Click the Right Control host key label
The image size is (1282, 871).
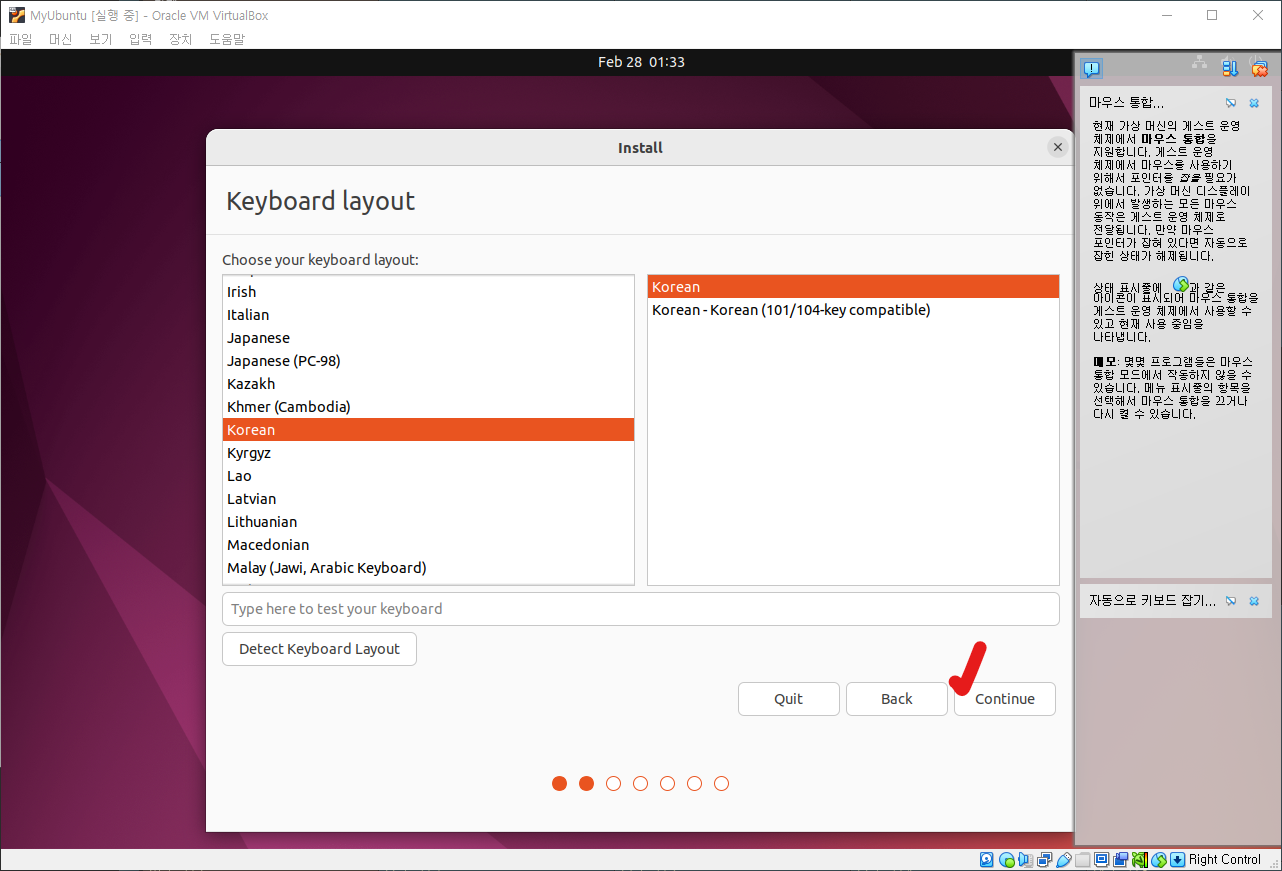(1225, 860)
